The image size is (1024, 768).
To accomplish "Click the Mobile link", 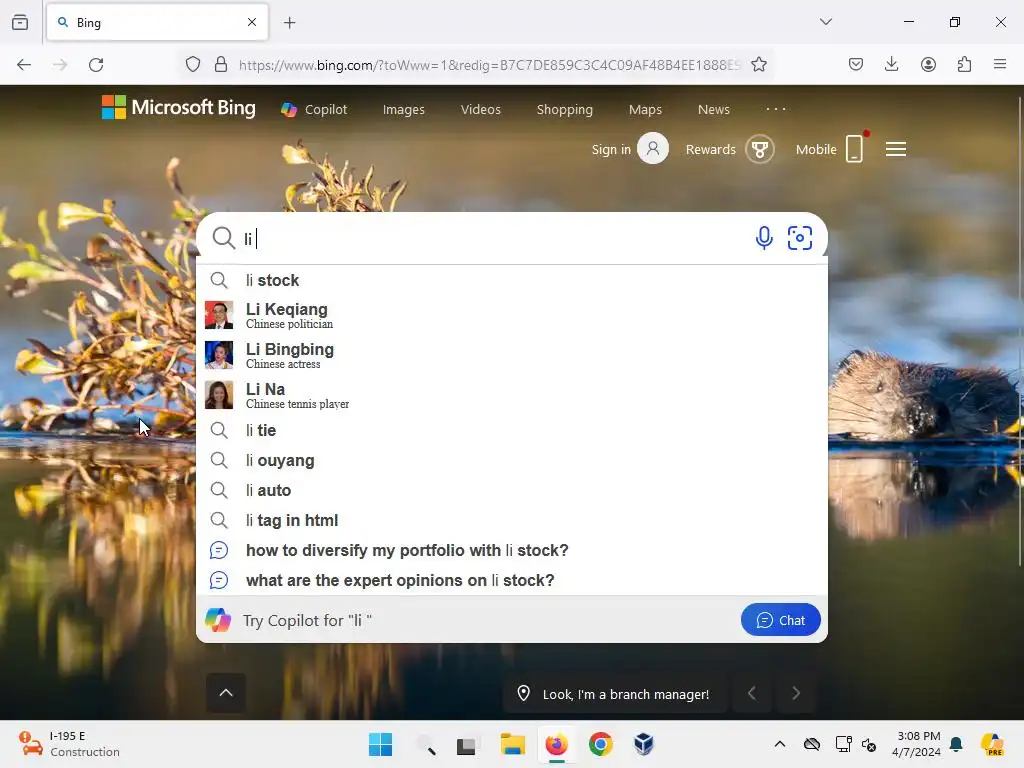I will point(816,150).
